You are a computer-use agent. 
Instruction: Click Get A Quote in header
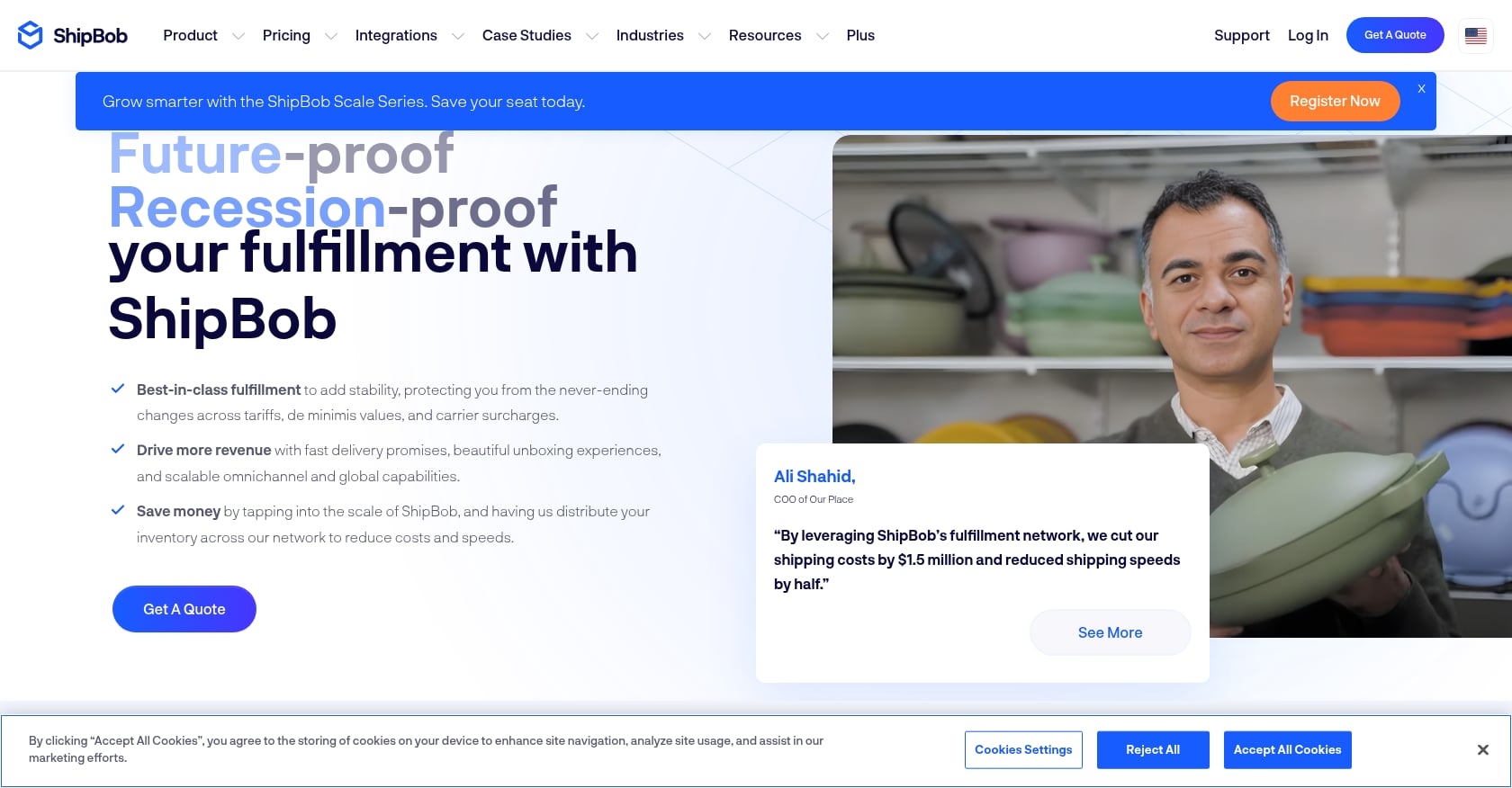(1395, 35)
